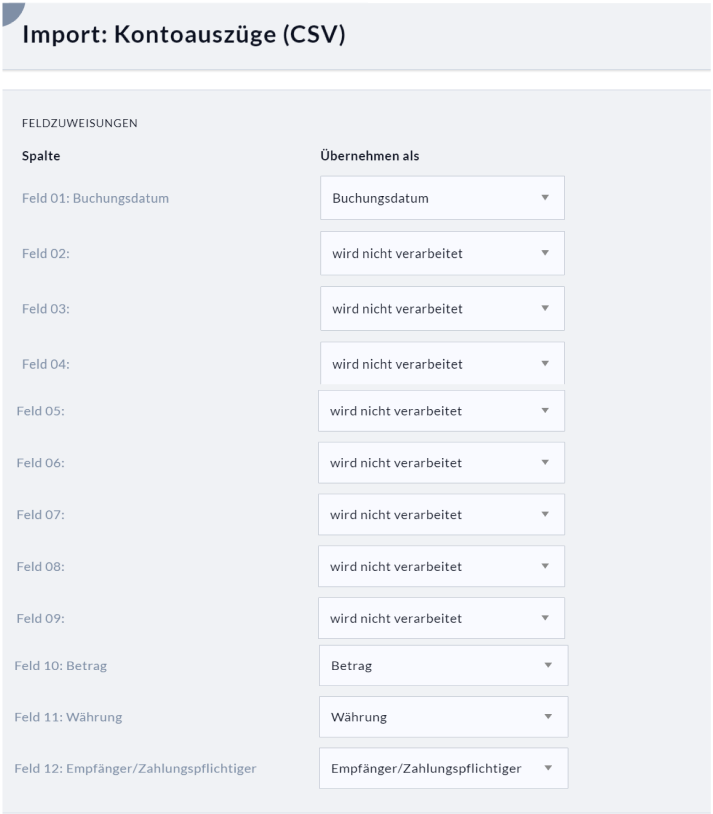Open the Feld 03 assignment dropdown
The width and height of the screenshot is (713, 814).
[x=442, y=309]
